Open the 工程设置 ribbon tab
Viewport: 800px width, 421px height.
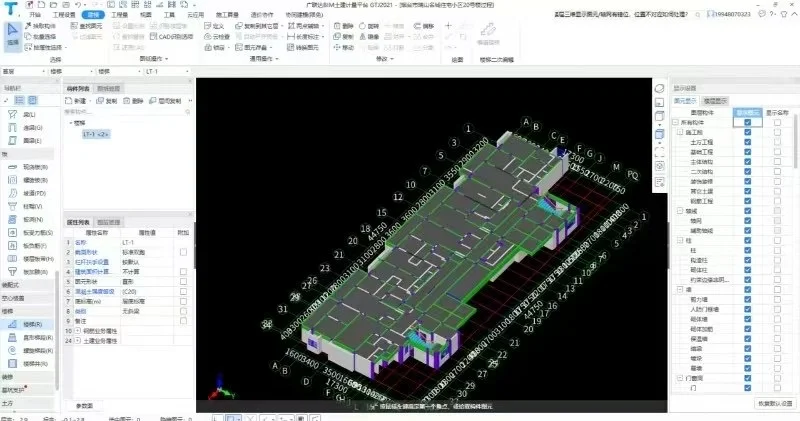64,15
